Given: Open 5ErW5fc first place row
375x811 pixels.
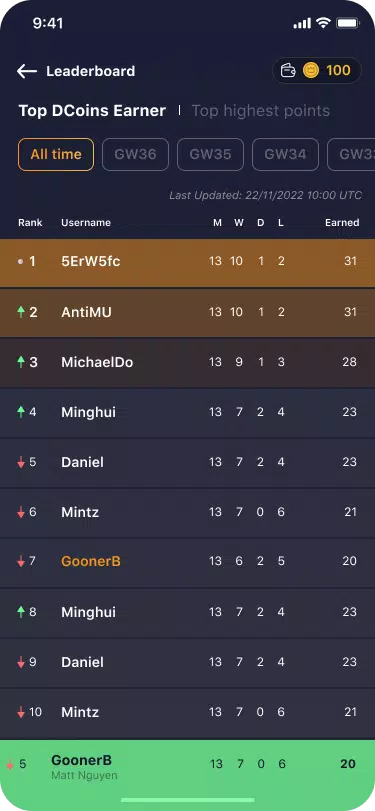Looking at the screenshot, I should point(187,263).
